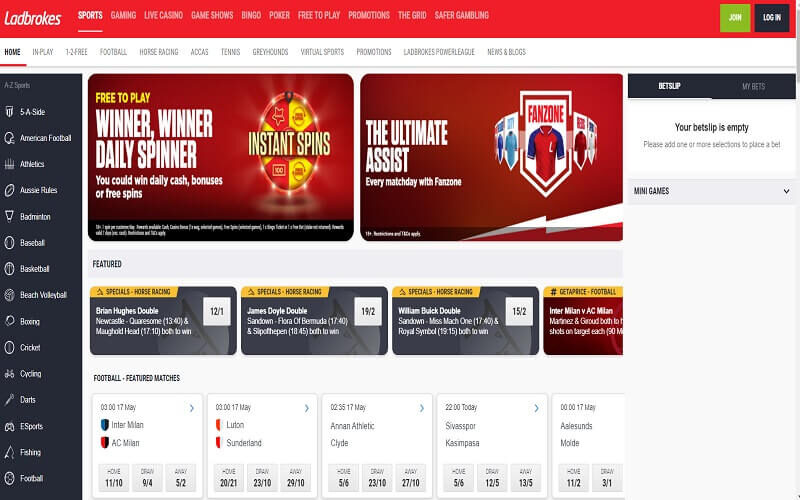Open the Gaming top menu
Viewport: 800px width, 500px height.
coord(123,15)
